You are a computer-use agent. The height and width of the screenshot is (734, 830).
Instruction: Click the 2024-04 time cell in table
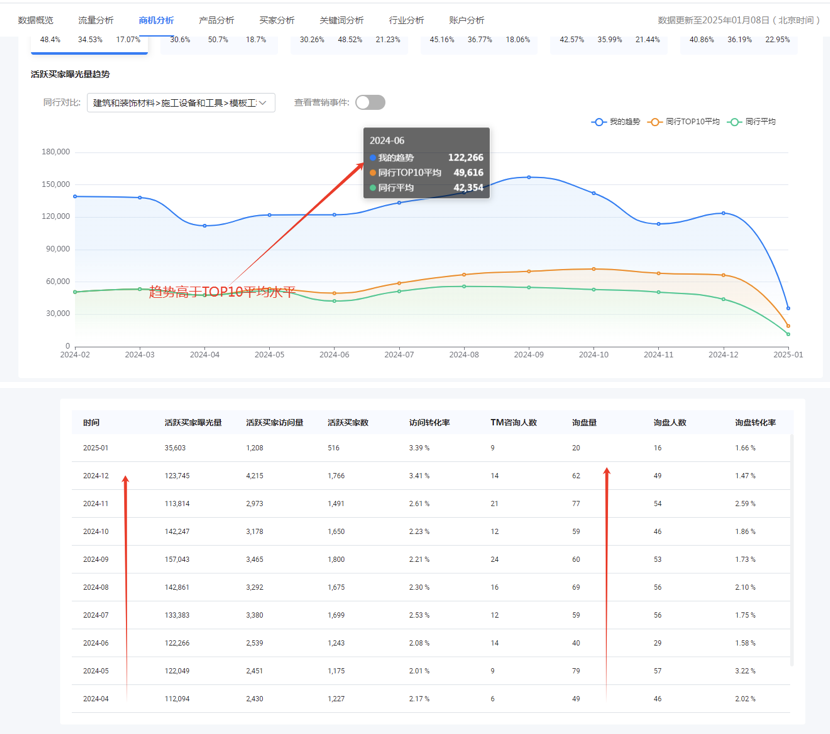pos(96,699)
